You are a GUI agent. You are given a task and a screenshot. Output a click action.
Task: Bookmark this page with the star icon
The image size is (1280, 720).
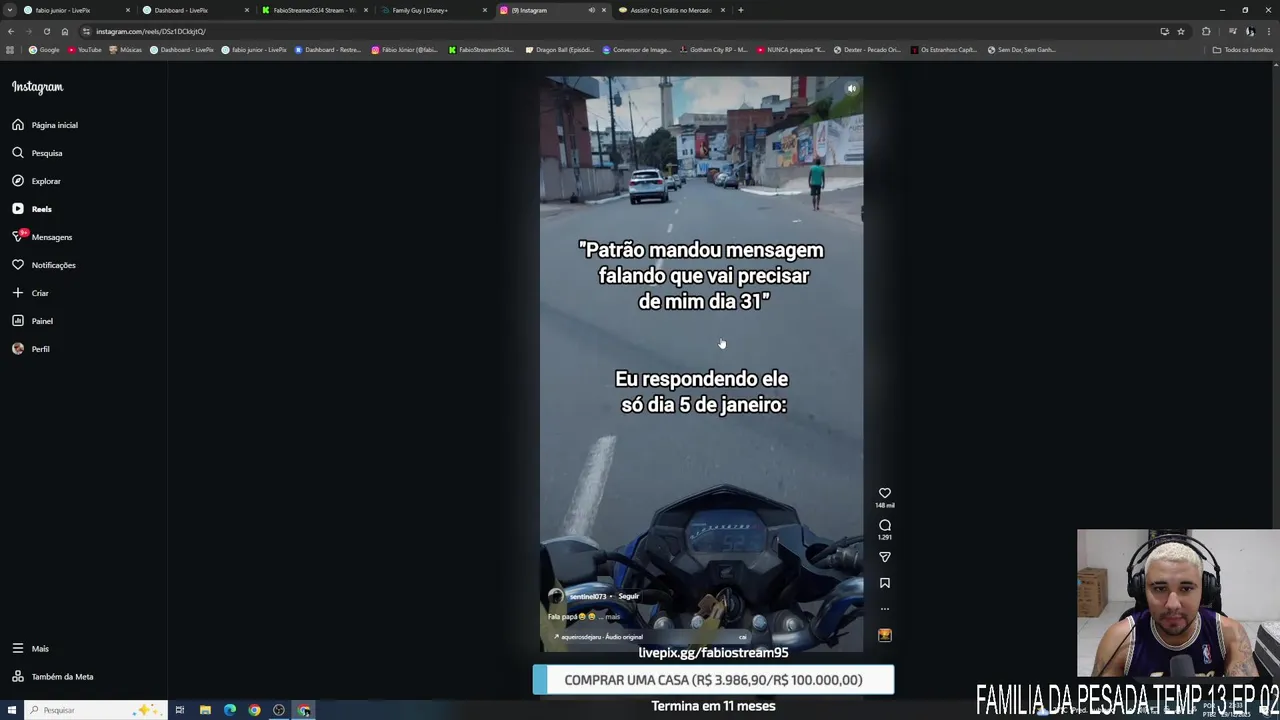(1181, 31)
